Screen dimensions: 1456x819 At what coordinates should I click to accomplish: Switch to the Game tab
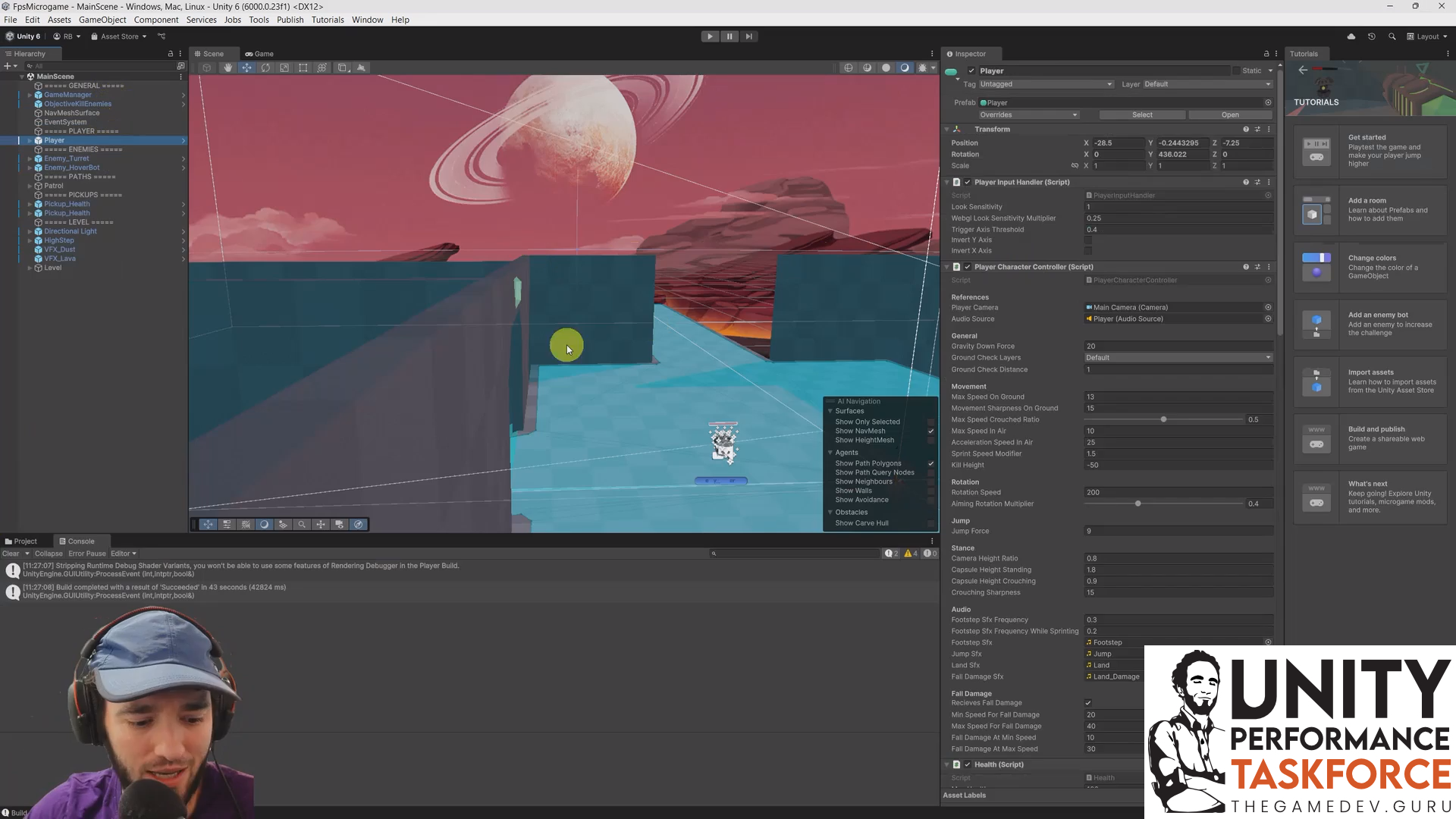coord(259,54)
